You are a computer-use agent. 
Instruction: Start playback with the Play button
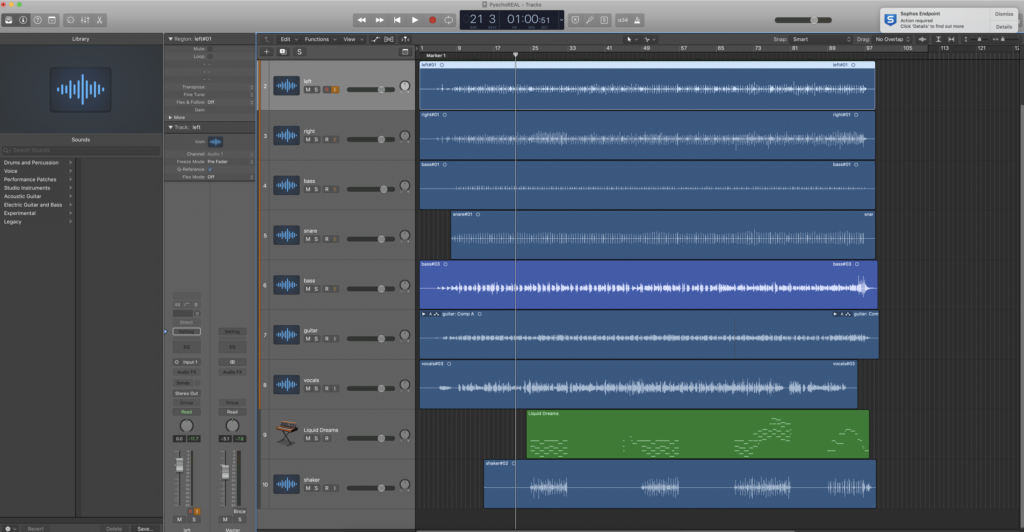[415, 20]
